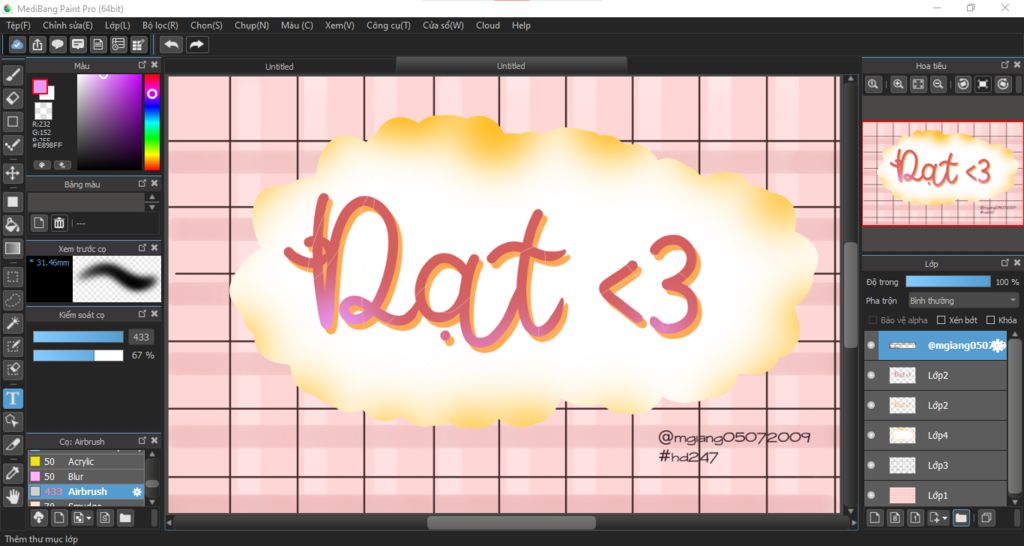The width and height of the screenshot is (1024, 546).
Task: Enable the Khóa lock checkbox
Action: tap(991, 320)
